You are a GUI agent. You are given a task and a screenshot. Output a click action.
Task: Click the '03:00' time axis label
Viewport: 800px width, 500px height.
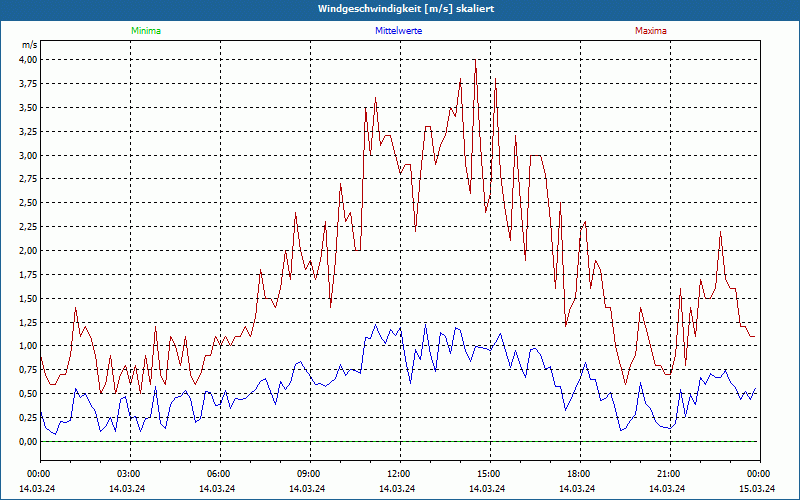tap(131, 474)
